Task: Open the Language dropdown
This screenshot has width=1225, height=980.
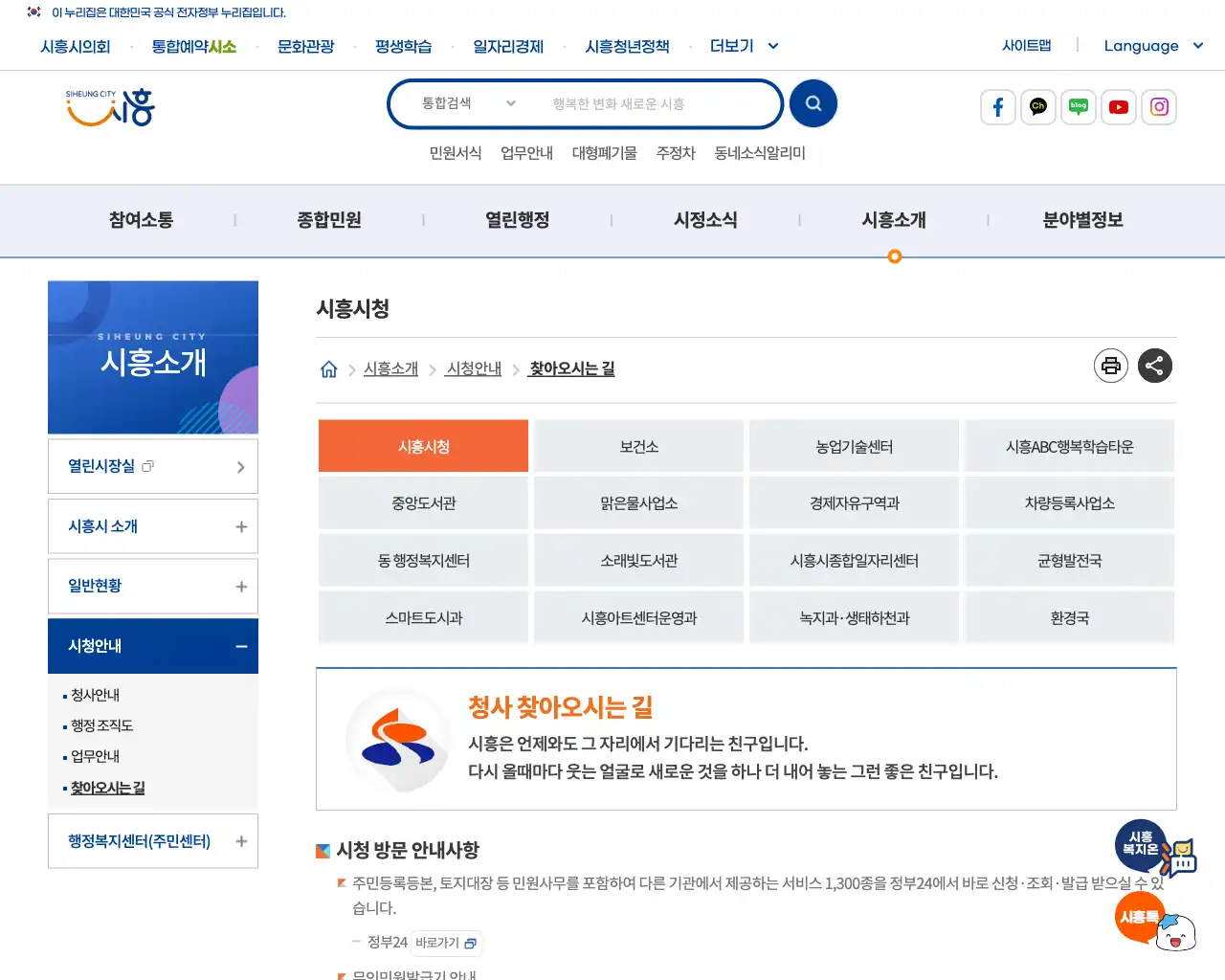Action: point(1153,46)
